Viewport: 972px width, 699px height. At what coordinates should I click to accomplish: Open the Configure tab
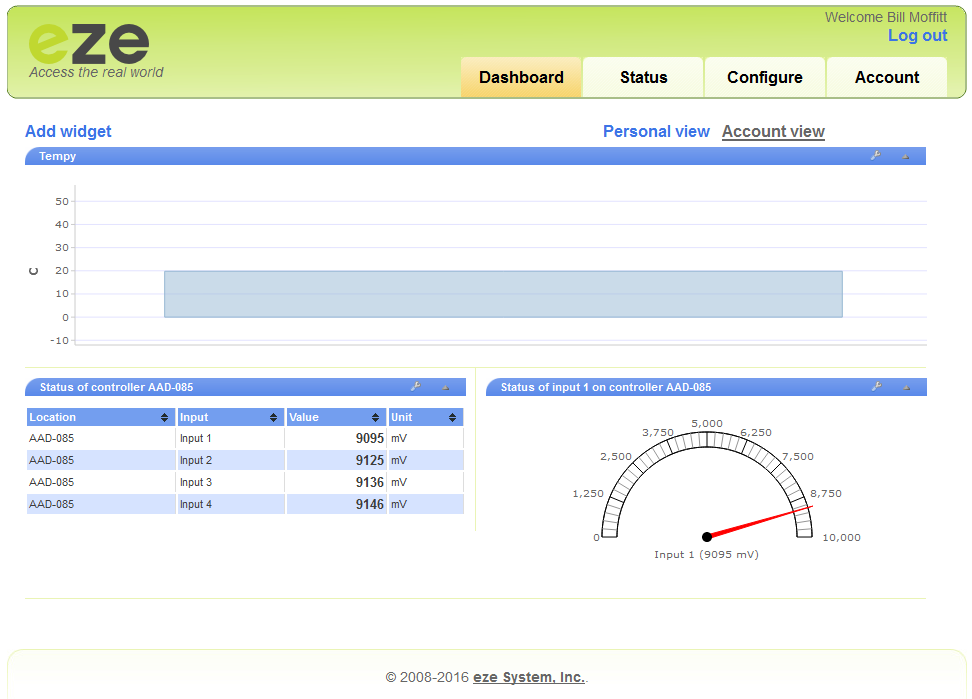tap(765, 78)
